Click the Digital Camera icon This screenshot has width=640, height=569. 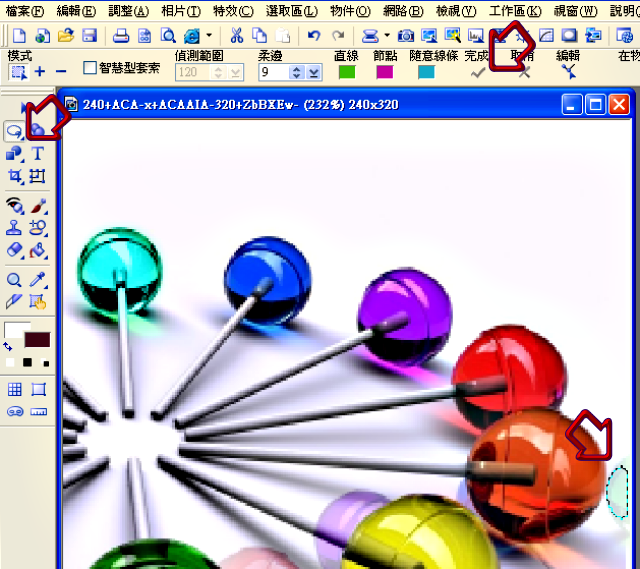pos(406,36)
